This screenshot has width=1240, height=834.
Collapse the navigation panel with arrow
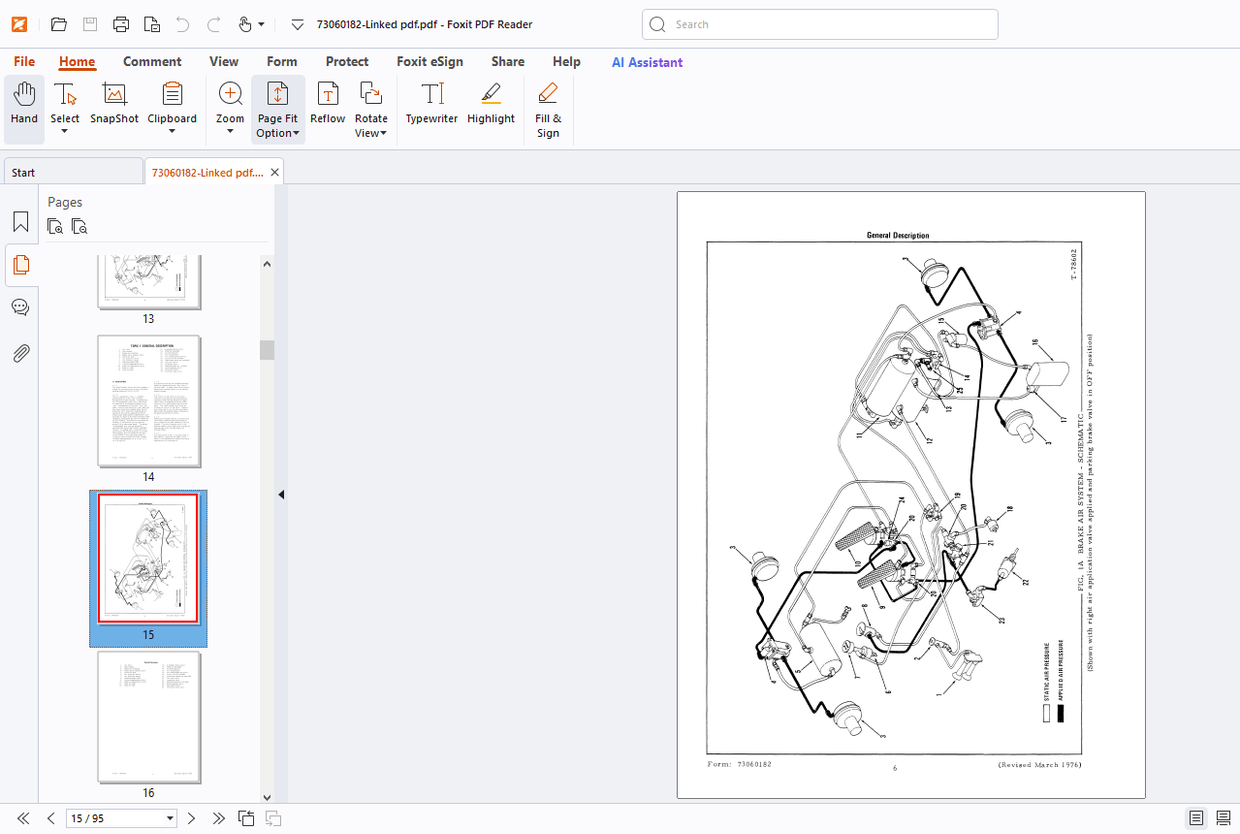[x=281, y=494]
